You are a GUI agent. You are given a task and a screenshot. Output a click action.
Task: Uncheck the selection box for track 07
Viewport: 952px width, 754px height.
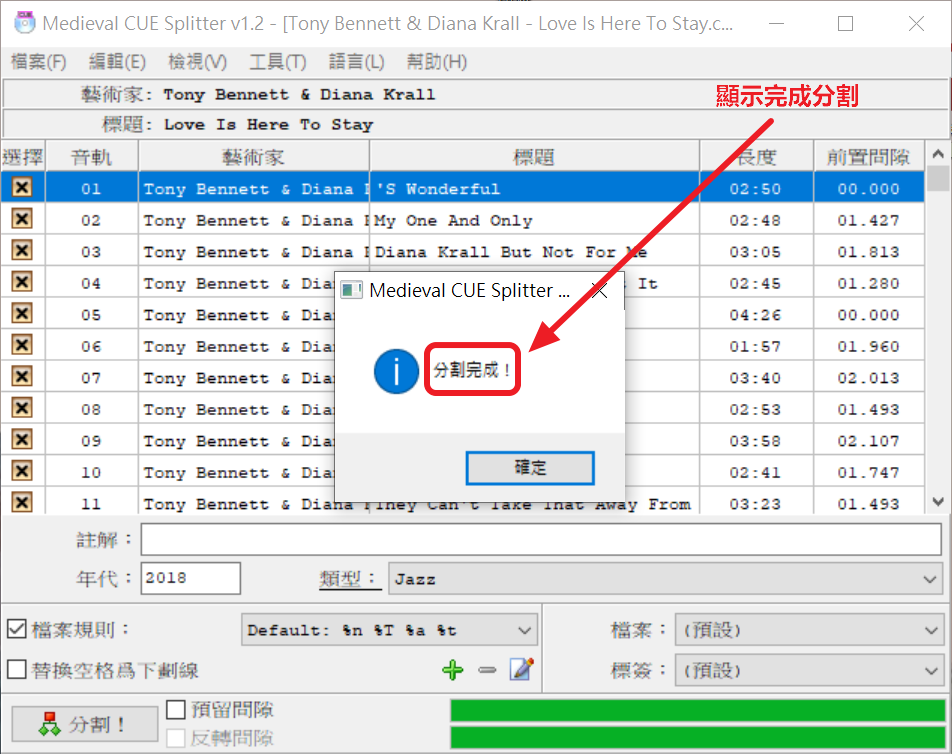22,376
